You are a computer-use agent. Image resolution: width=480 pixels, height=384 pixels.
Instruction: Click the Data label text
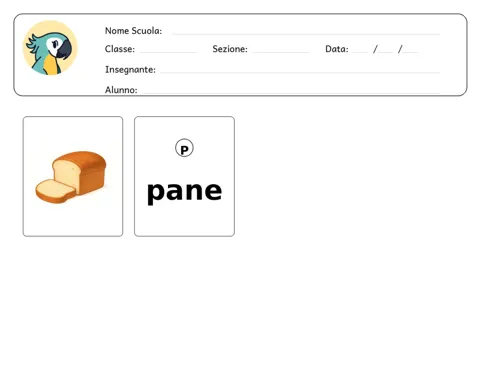pyautogui.click(x=337, y=49)
